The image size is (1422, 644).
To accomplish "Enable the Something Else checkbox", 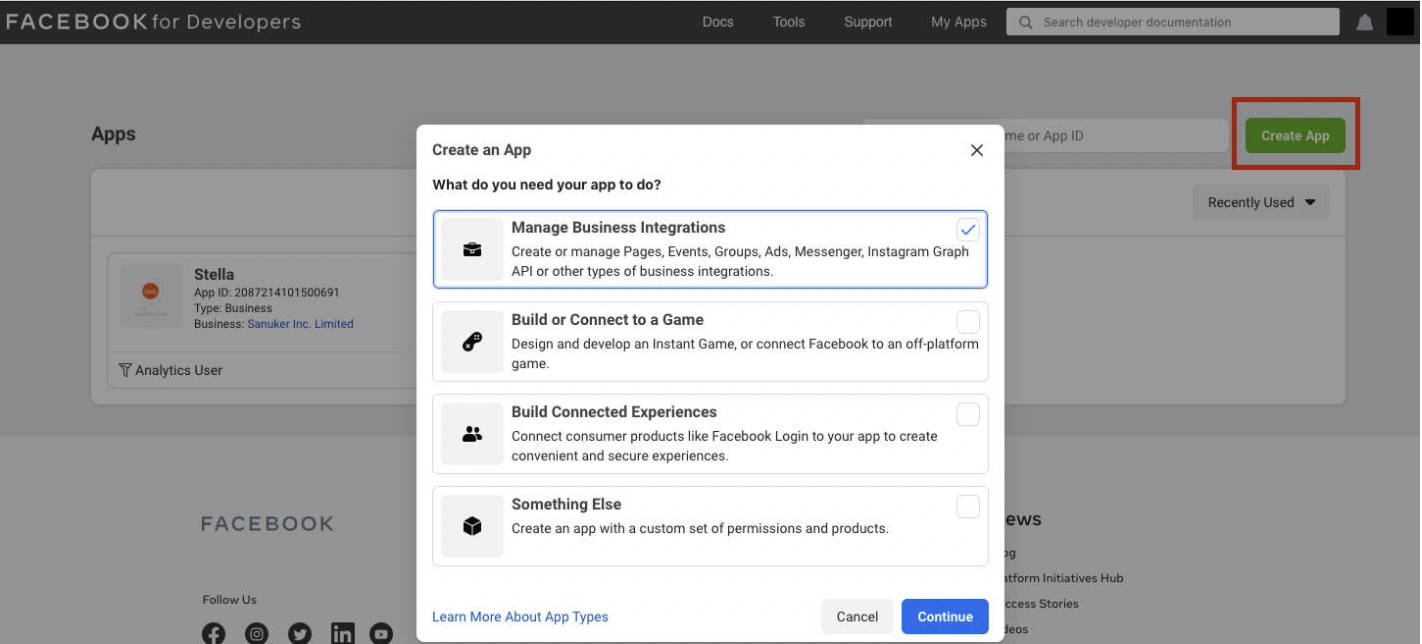I will click(x=968, y=507).
